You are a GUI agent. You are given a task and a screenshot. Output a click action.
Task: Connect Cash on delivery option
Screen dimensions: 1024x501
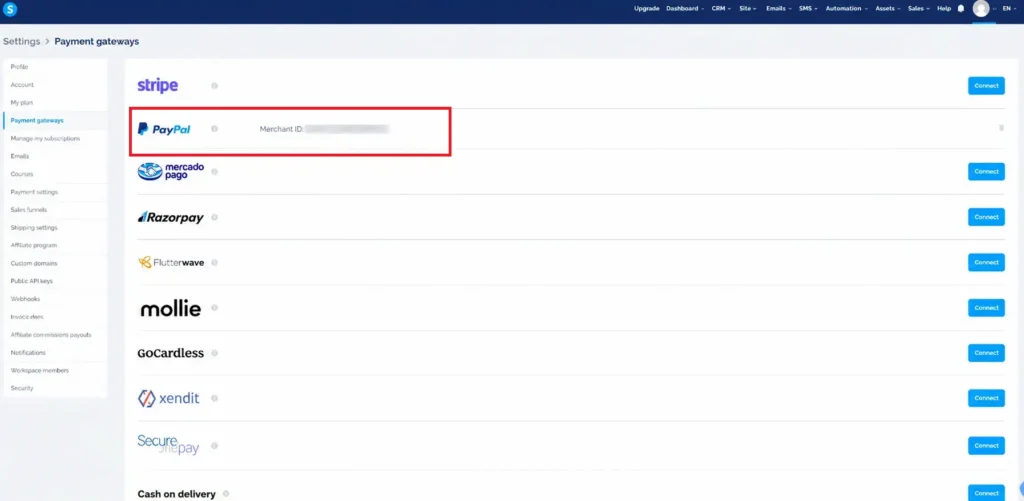tap(986, 493)
